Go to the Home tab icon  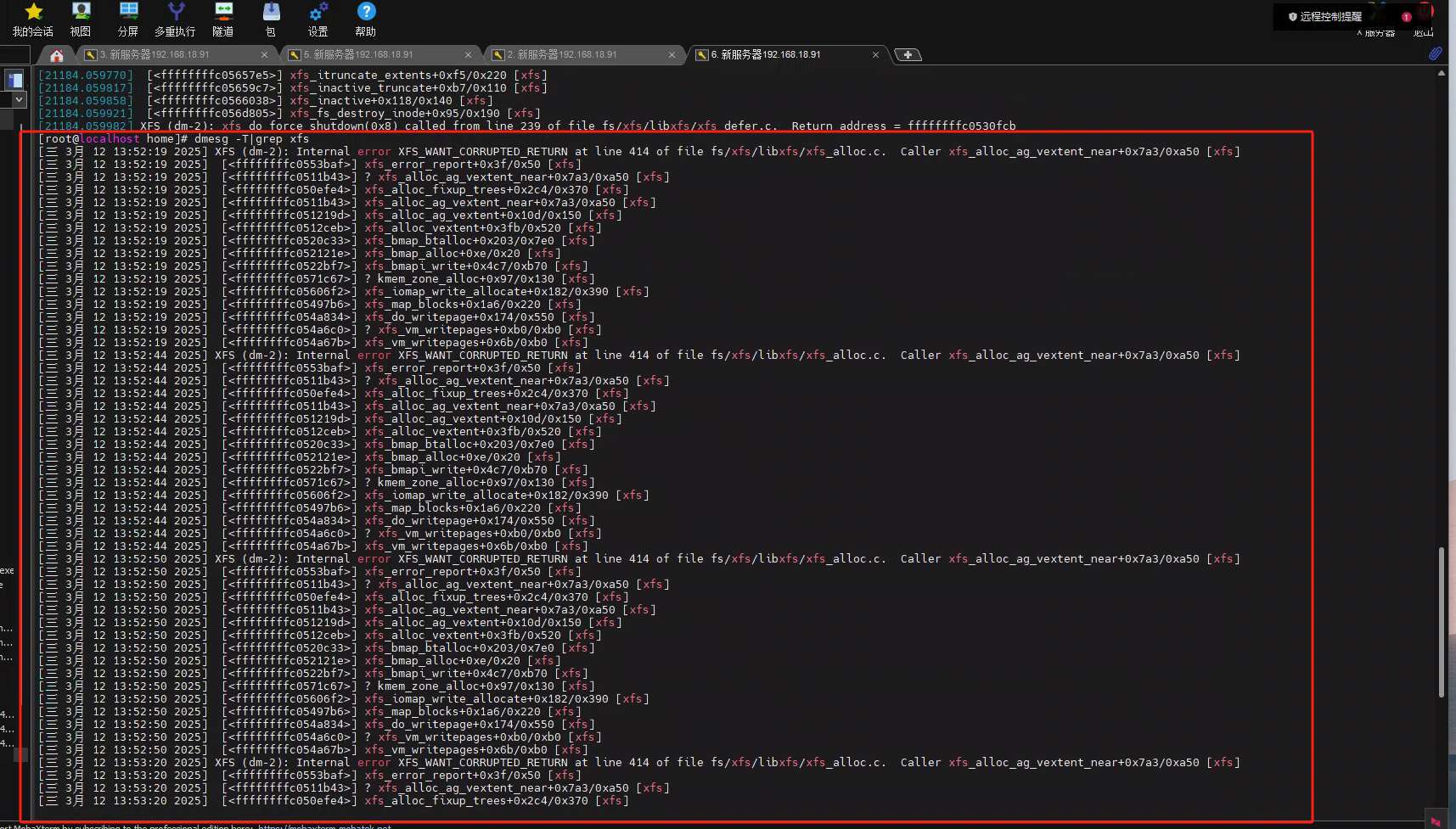tap(57, 55)
